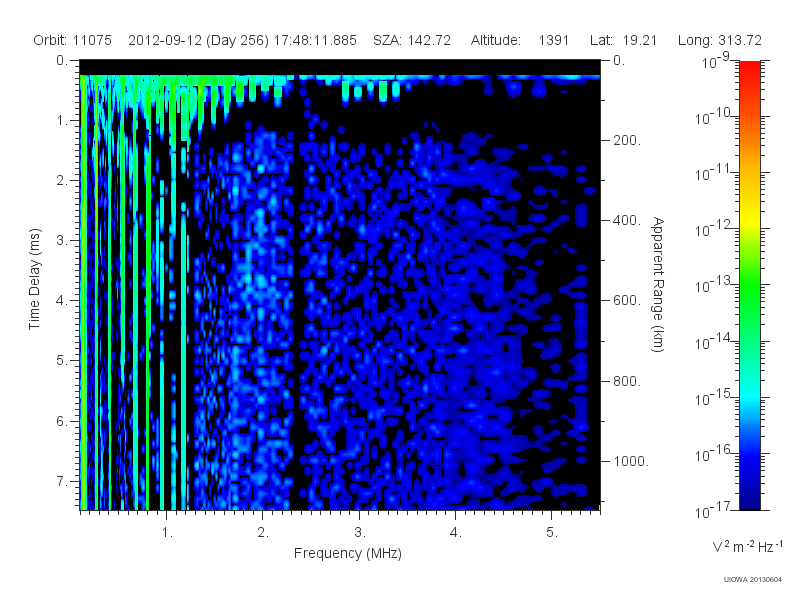The width and height of the screenshot is (800, 600).
Task: Click the color bar units label 'V² m⁻² Hz⁻¹'
Action: click(x=747, y=546)
